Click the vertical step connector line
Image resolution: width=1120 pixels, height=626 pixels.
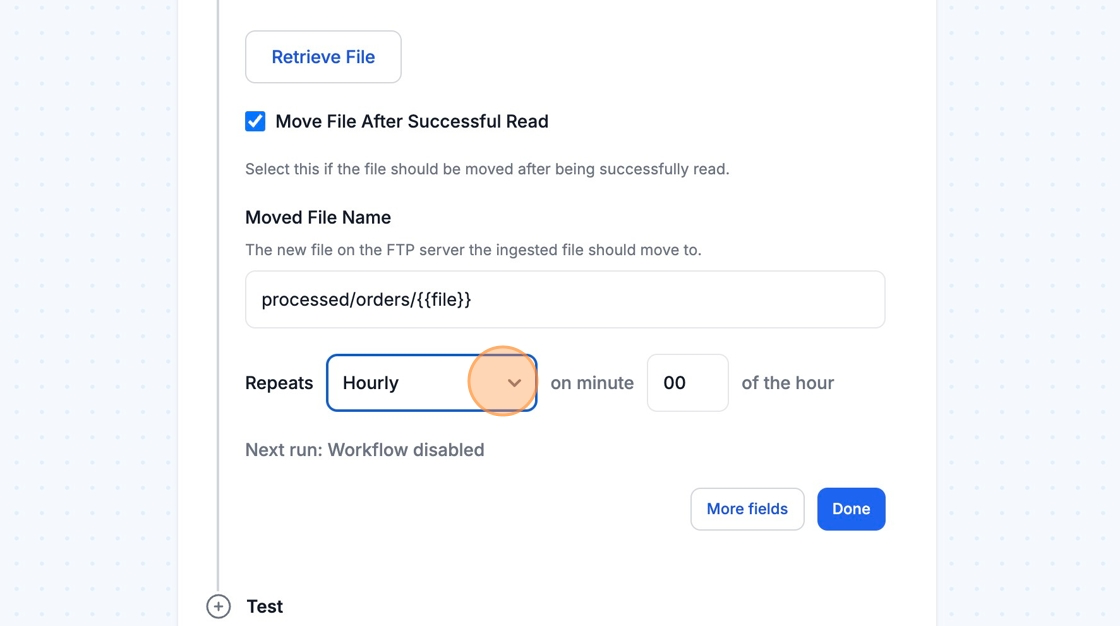point(218,300)
